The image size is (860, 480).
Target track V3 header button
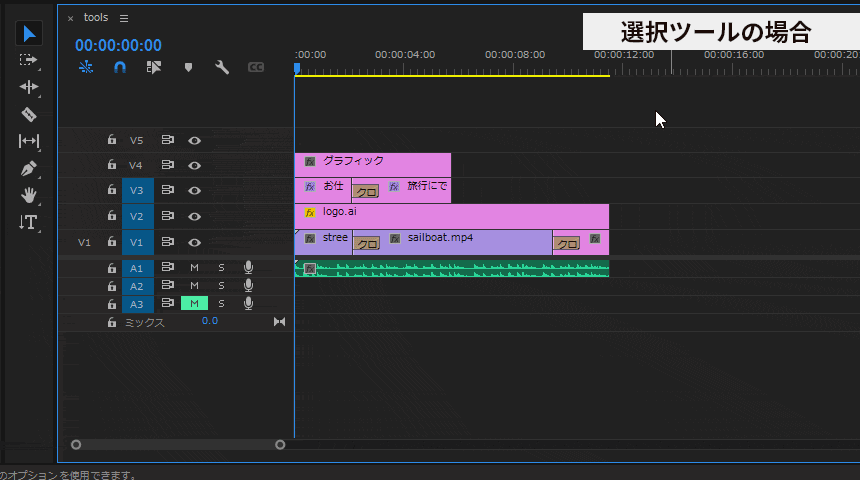pos(138,190)
